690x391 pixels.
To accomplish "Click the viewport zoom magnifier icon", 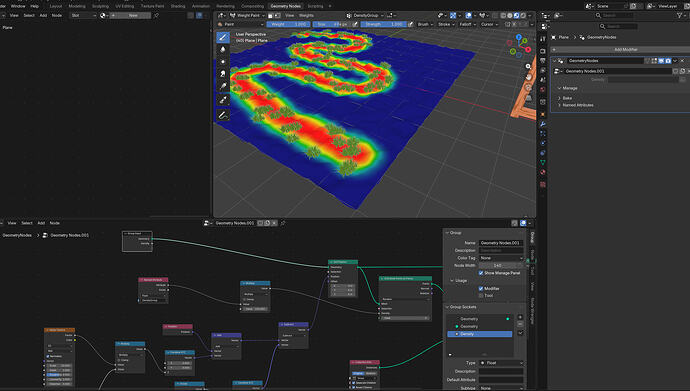I will pos(528,66).
